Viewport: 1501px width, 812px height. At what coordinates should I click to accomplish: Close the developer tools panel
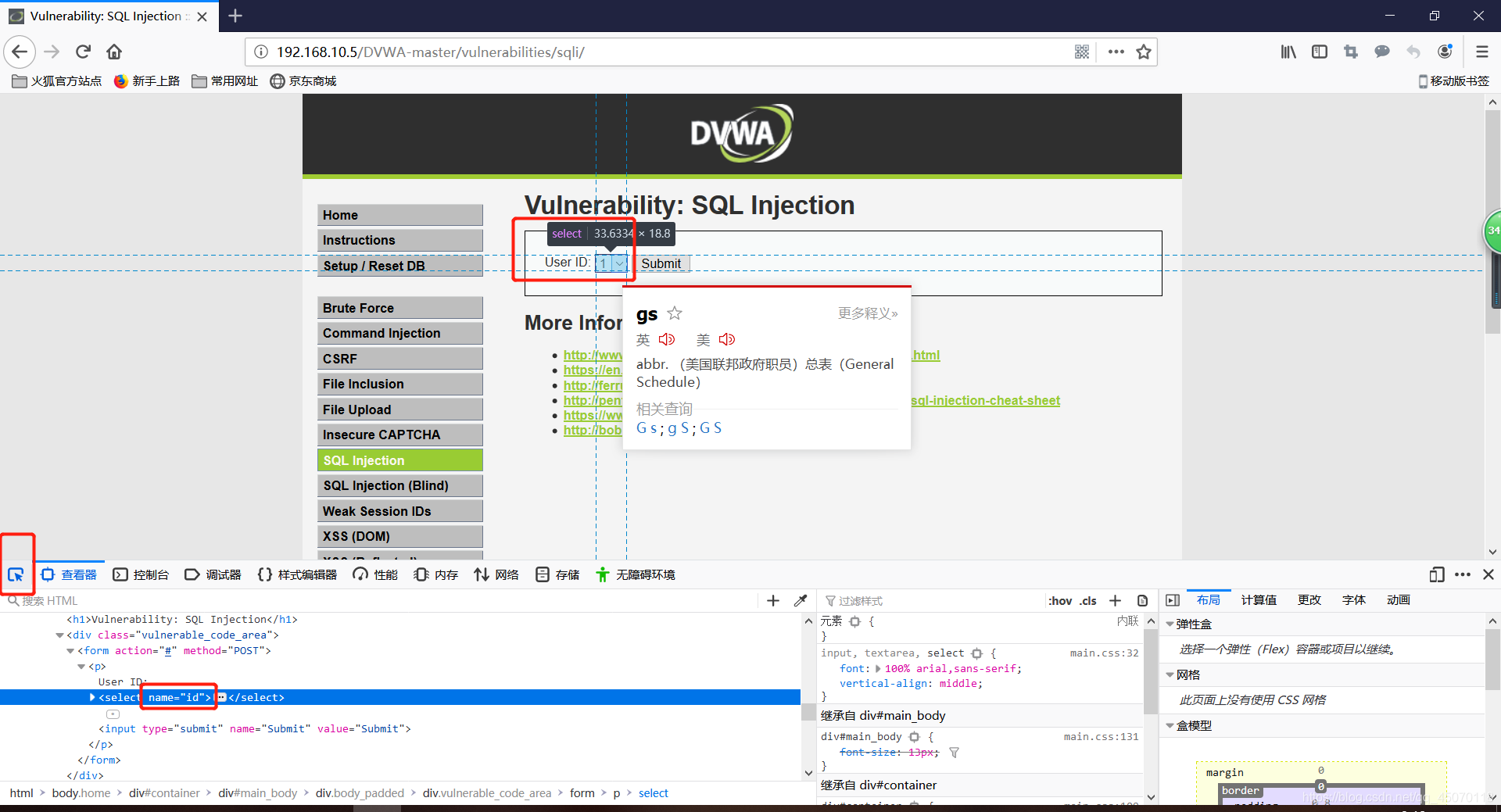pos(1488,574)
